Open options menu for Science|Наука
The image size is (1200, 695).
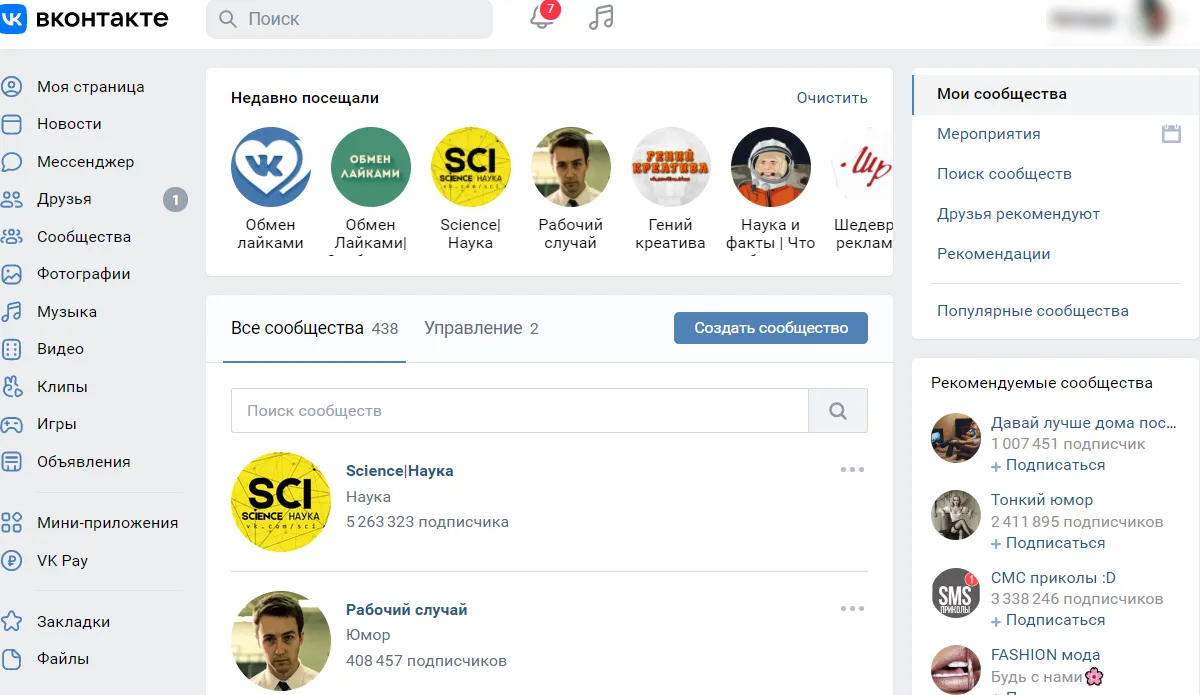[x=852, y=470]
